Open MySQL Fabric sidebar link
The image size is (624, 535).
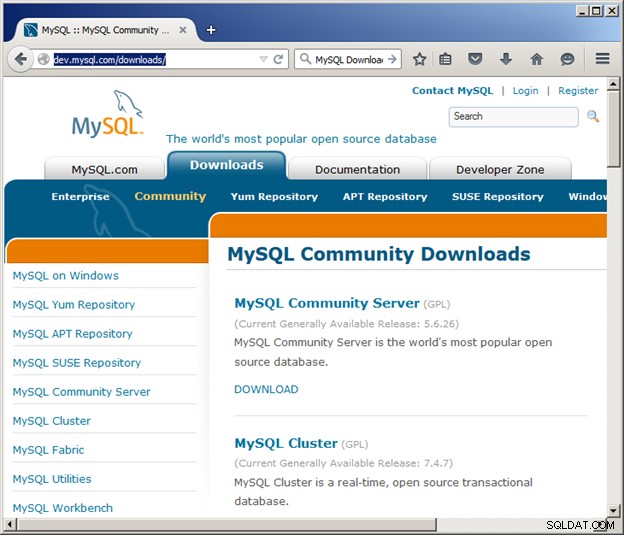point(49,450)
